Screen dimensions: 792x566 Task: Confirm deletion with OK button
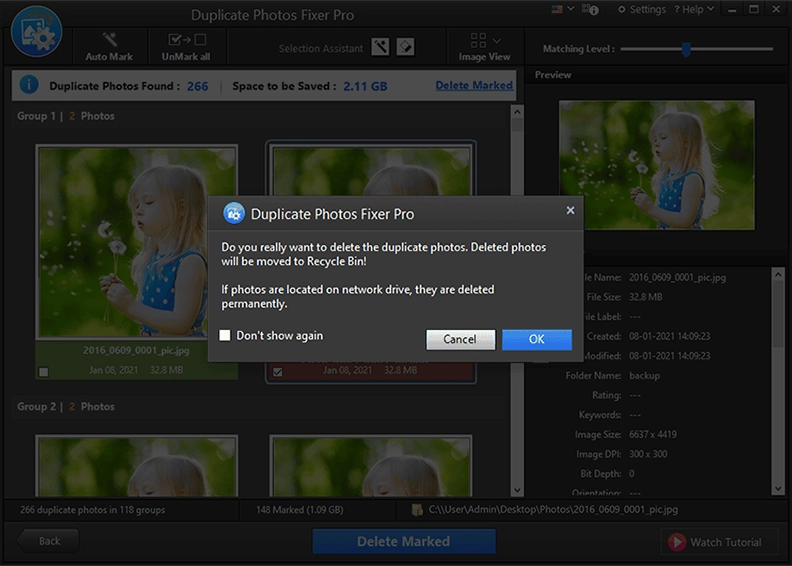[536, 339]
